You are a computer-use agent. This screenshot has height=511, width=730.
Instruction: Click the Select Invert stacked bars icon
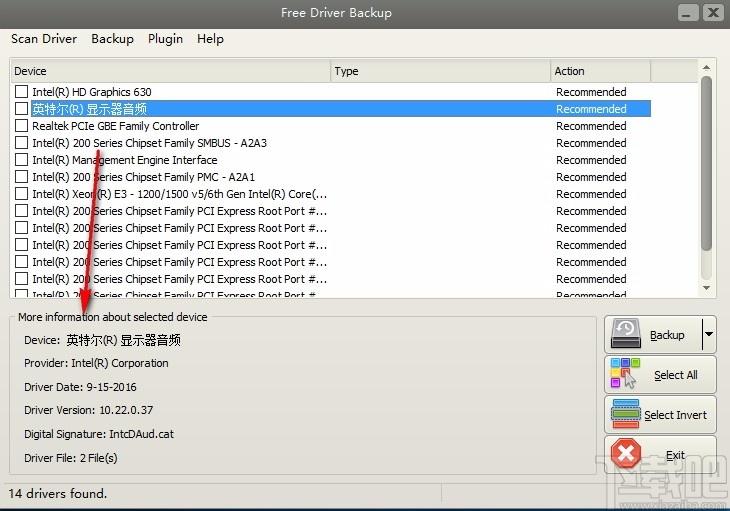(x=624, y=414)
